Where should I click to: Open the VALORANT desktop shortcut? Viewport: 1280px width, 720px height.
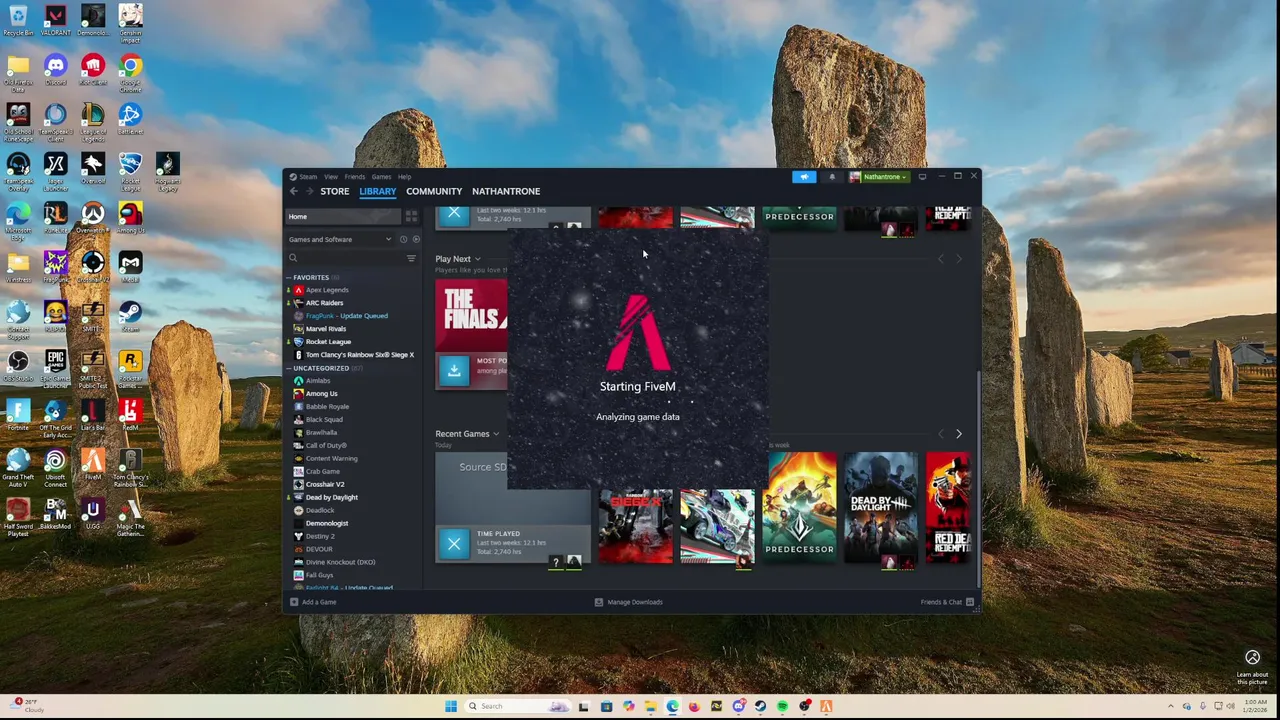(55, 21)
